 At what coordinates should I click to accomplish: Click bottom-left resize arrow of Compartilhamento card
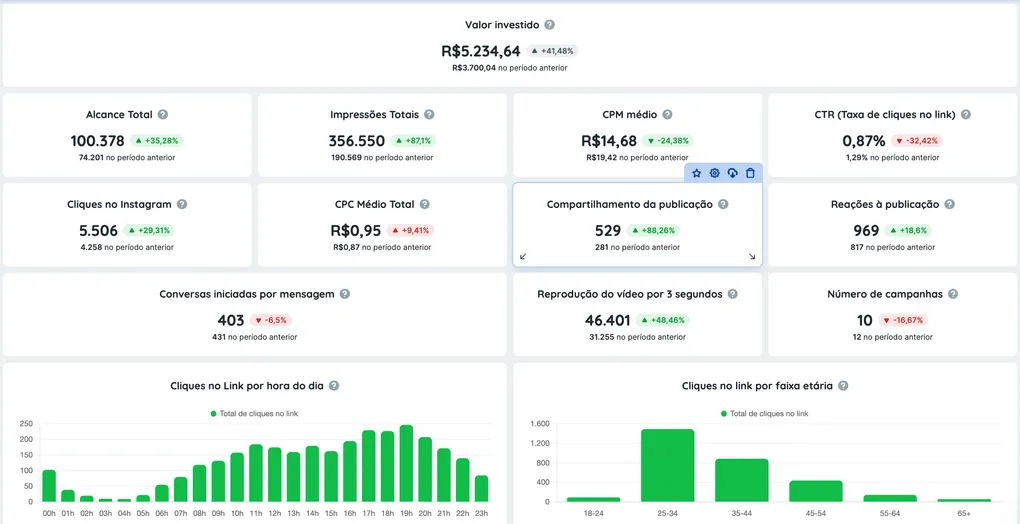pos(523,257)
